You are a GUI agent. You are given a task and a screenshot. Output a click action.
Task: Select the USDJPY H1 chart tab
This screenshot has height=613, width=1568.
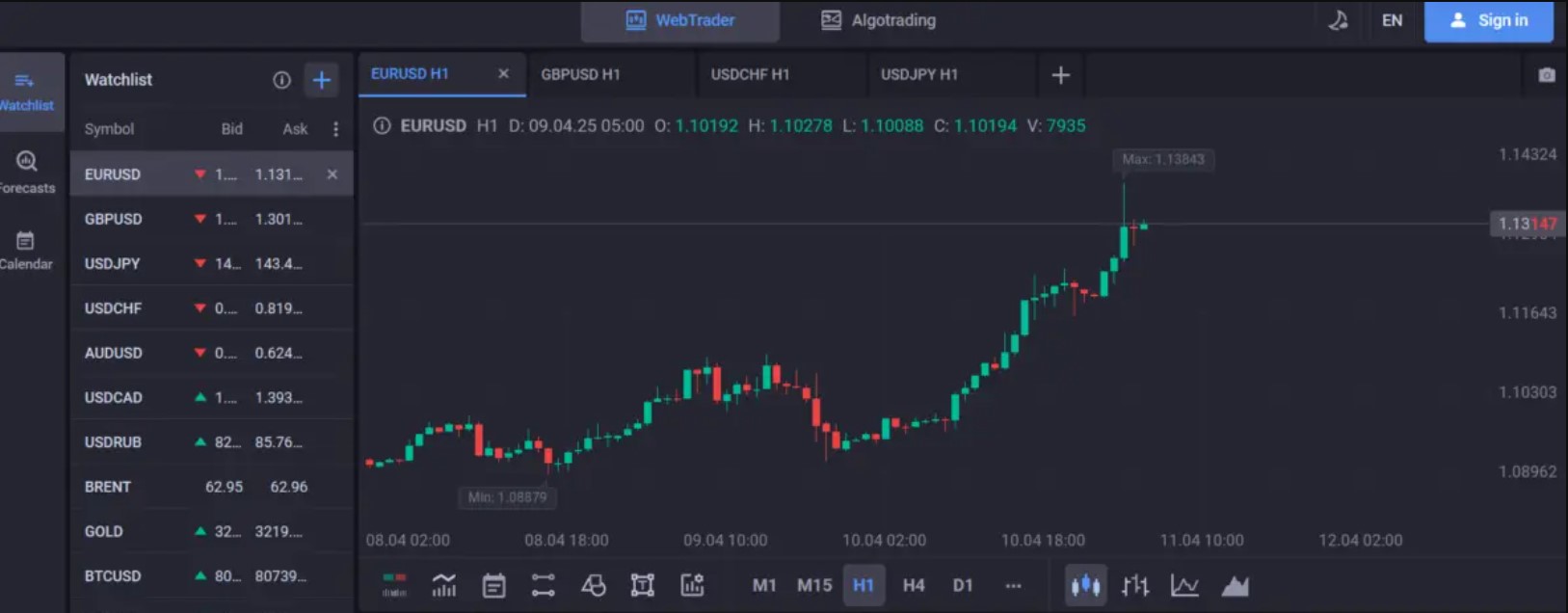pyautogui.click(x=950, y=74)
